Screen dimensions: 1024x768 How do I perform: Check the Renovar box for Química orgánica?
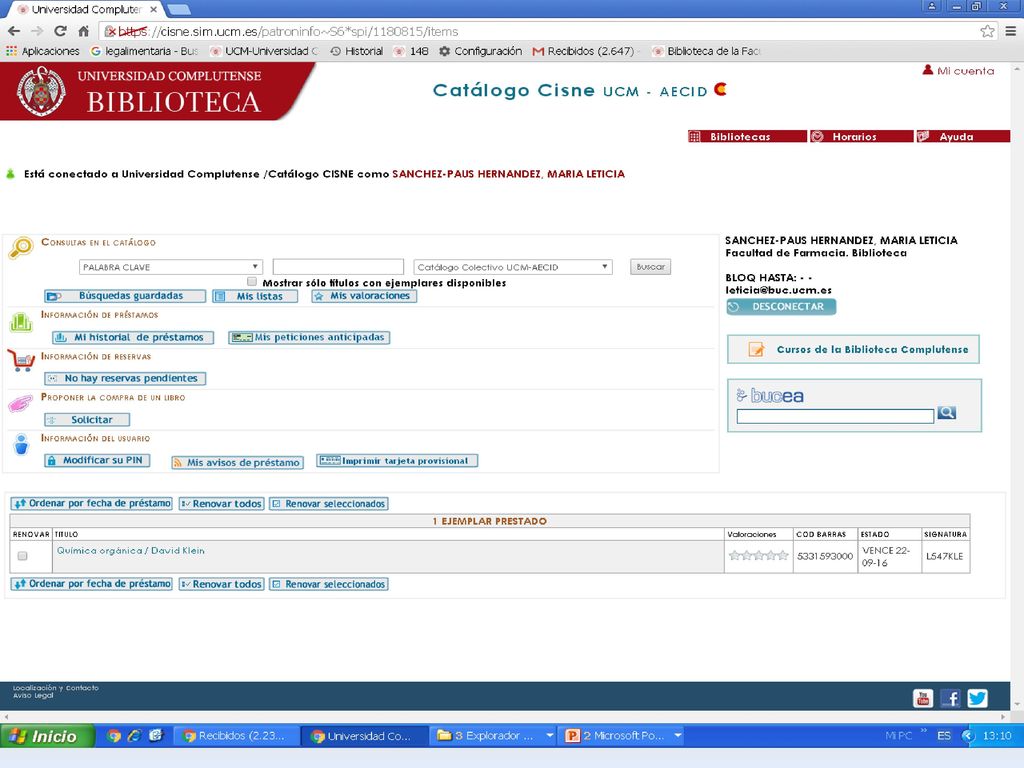coord(22,556)
